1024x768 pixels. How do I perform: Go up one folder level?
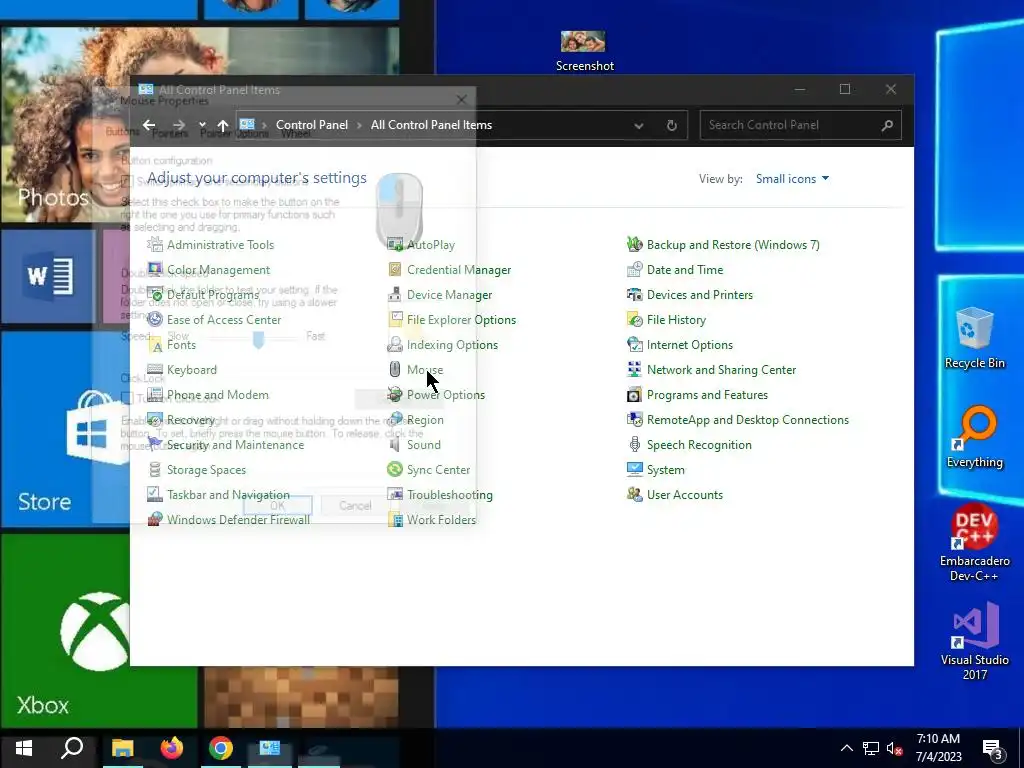point(223,125)
